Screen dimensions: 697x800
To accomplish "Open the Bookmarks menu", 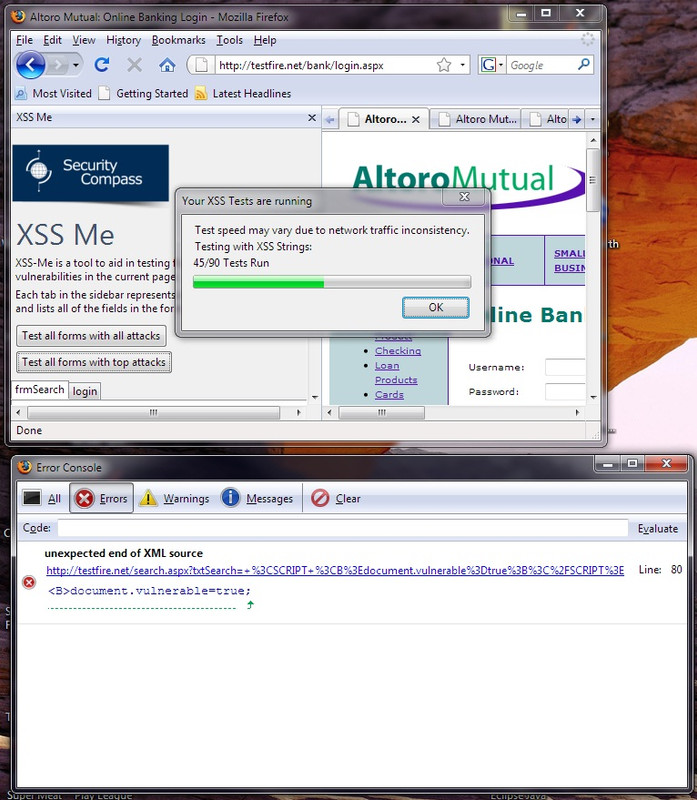I will tap(179, 40).
